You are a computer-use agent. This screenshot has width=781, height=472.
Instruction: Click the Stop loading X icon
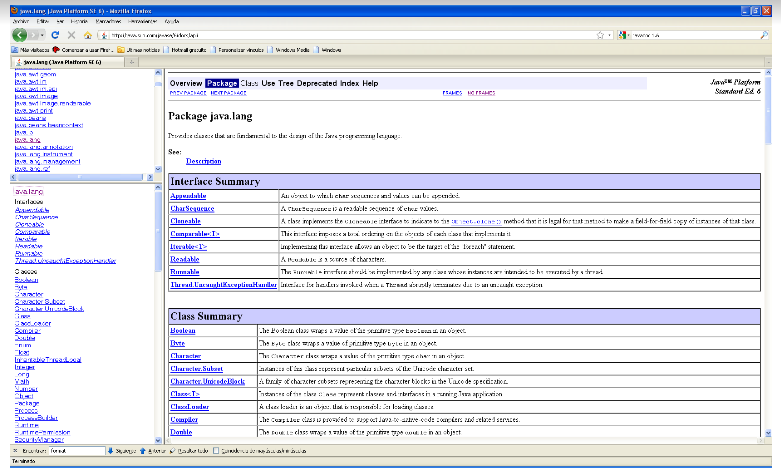click(x=73, y=34)
